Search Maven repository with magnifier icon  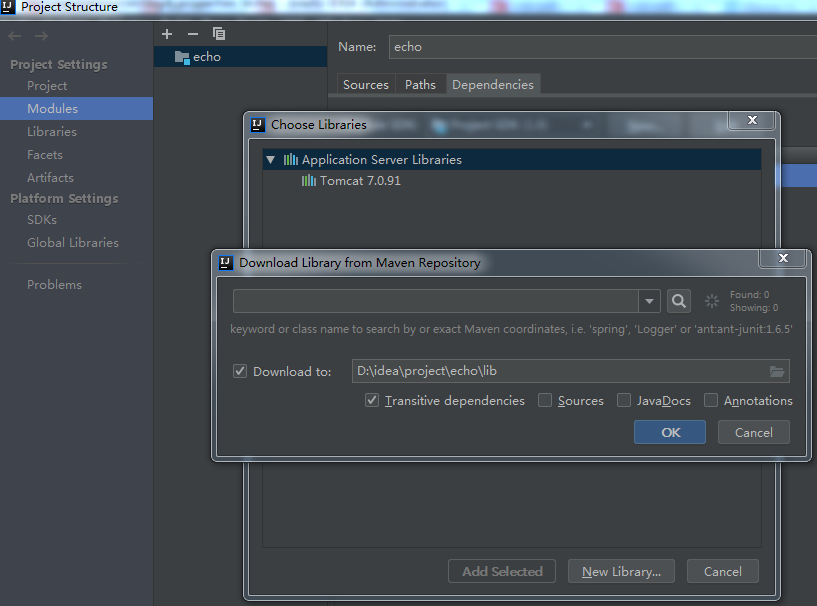pos(679,301)
